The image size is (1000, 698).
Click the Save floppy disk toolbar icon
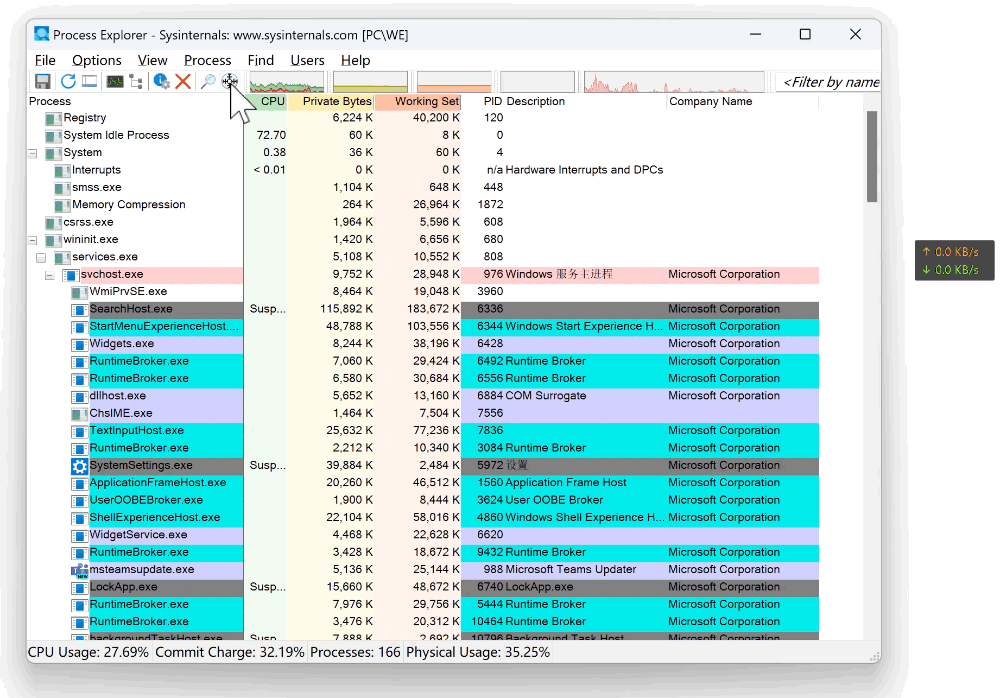tap(43, 82)
